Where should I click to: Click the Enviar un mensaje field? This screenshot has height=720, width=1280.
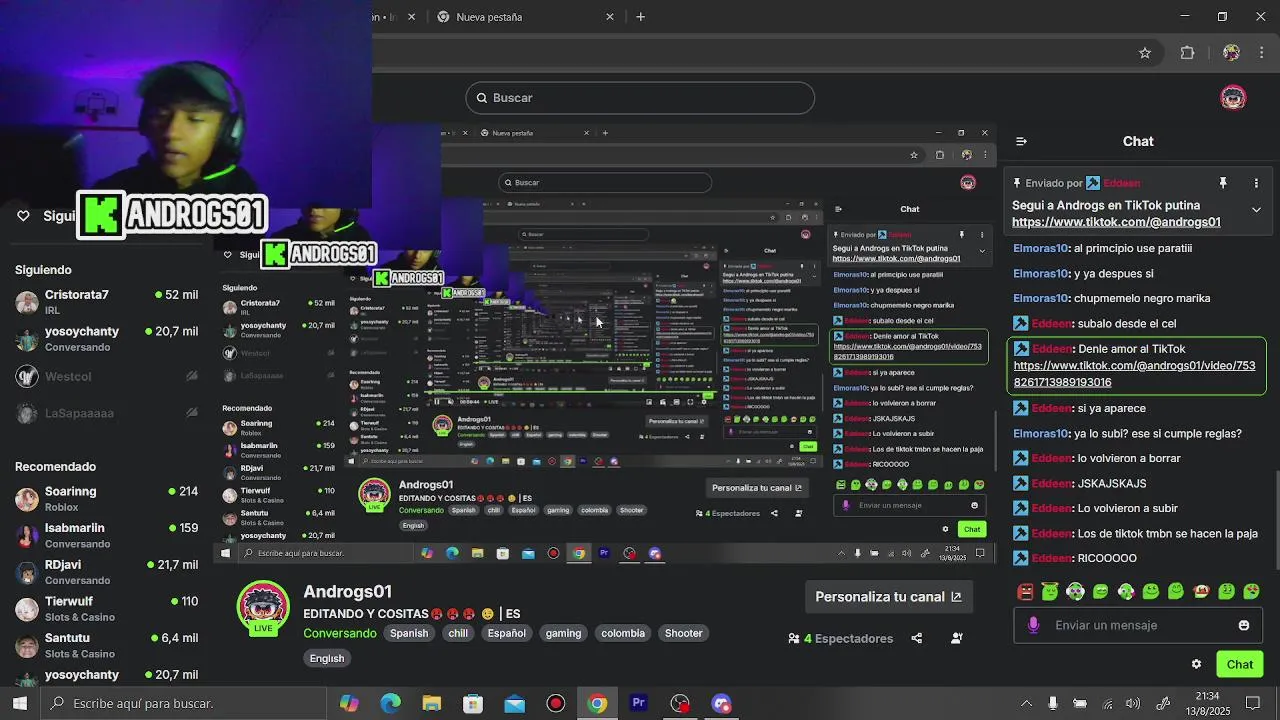coord(1140,625)
